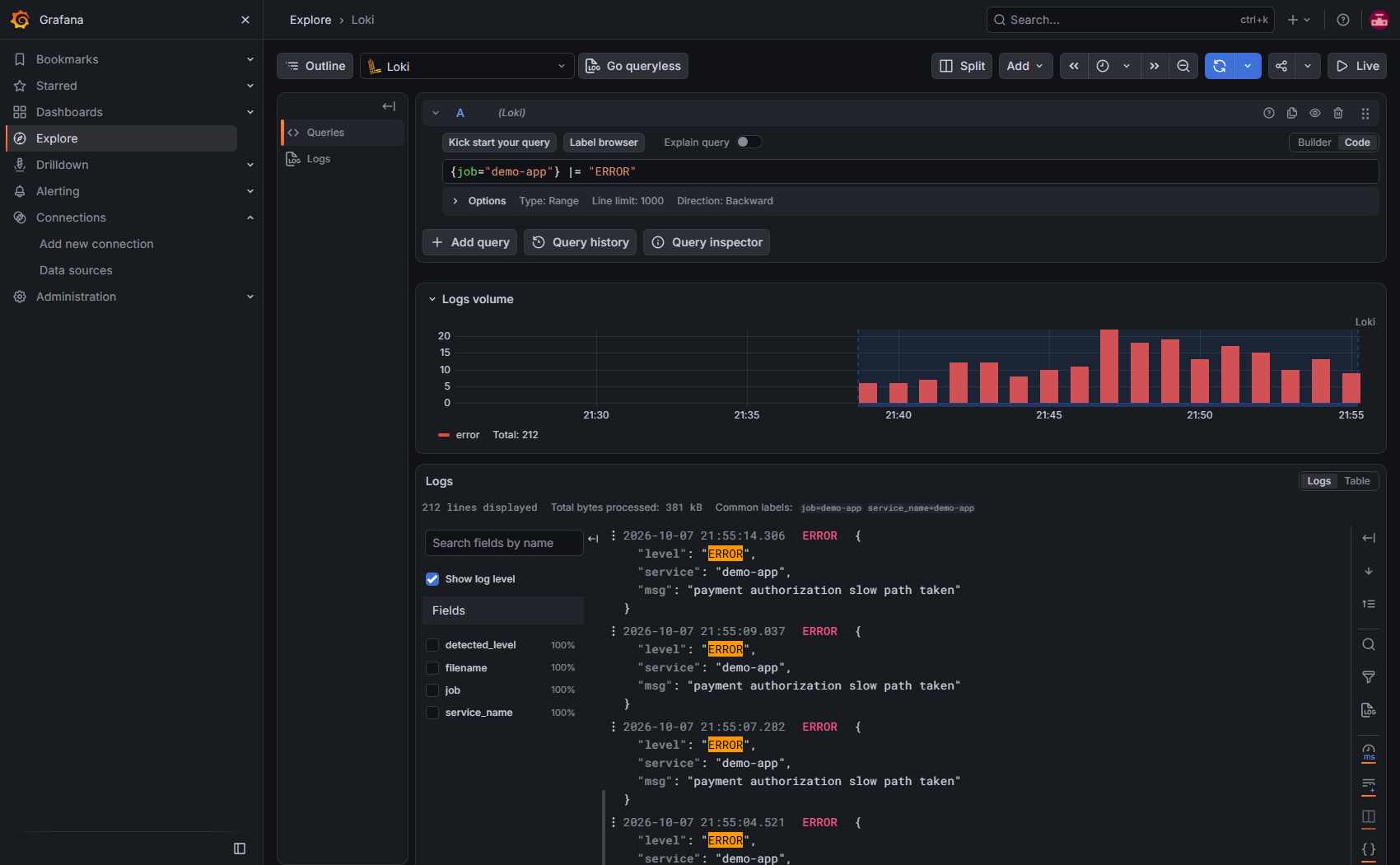
Task: Switch to Builder editor mode
Action: pyautogui.click(x=1314, y=143)
